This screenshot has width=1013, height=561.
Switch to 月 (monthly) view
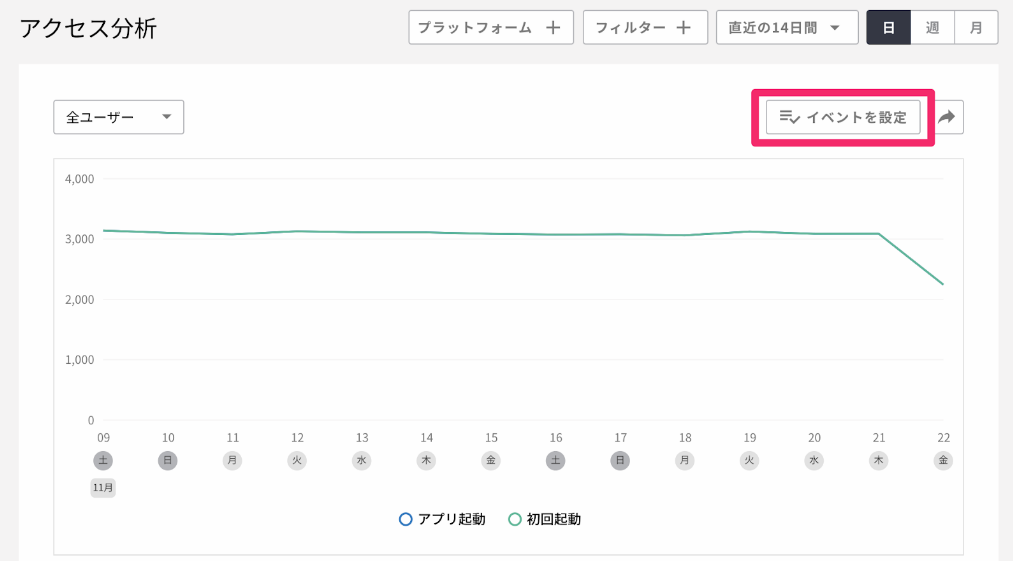[x=976, y=28]
